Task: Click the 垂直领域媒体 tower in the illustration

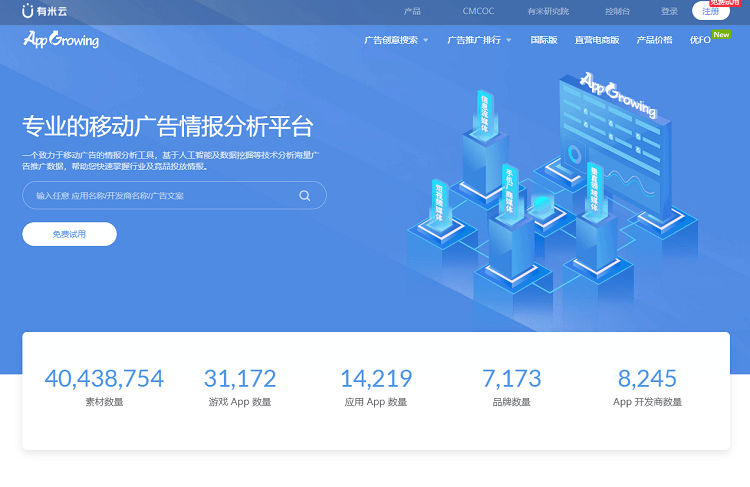Action: tap(593, 190)
